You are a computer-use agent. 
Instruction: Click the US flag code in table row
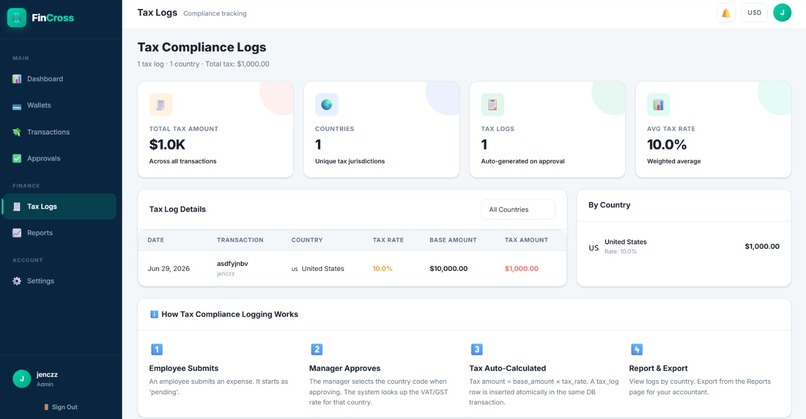(x=295, y=269)
